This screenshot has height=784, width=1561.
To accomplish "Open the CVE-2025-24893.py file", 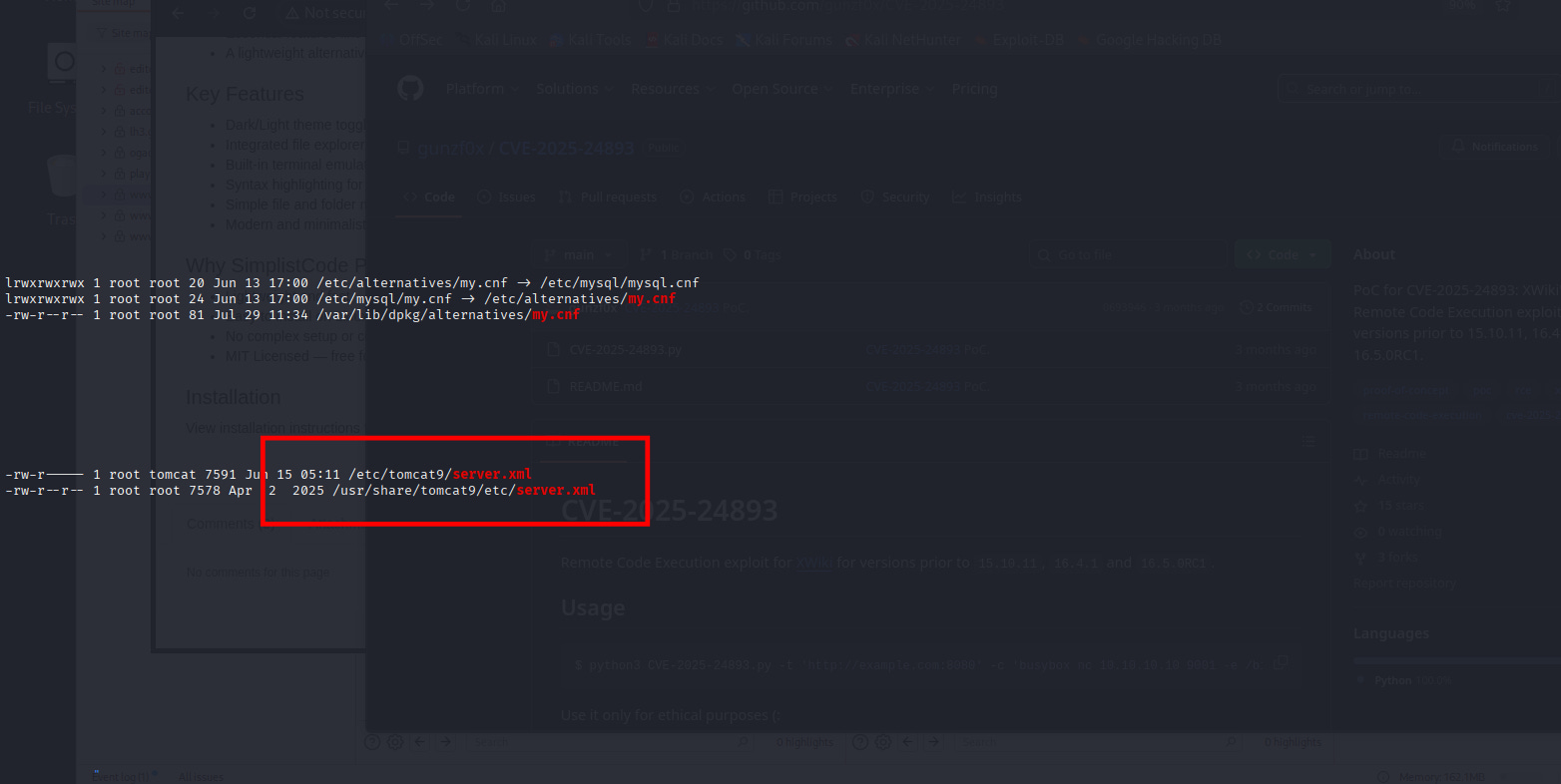I will (624, 350).
